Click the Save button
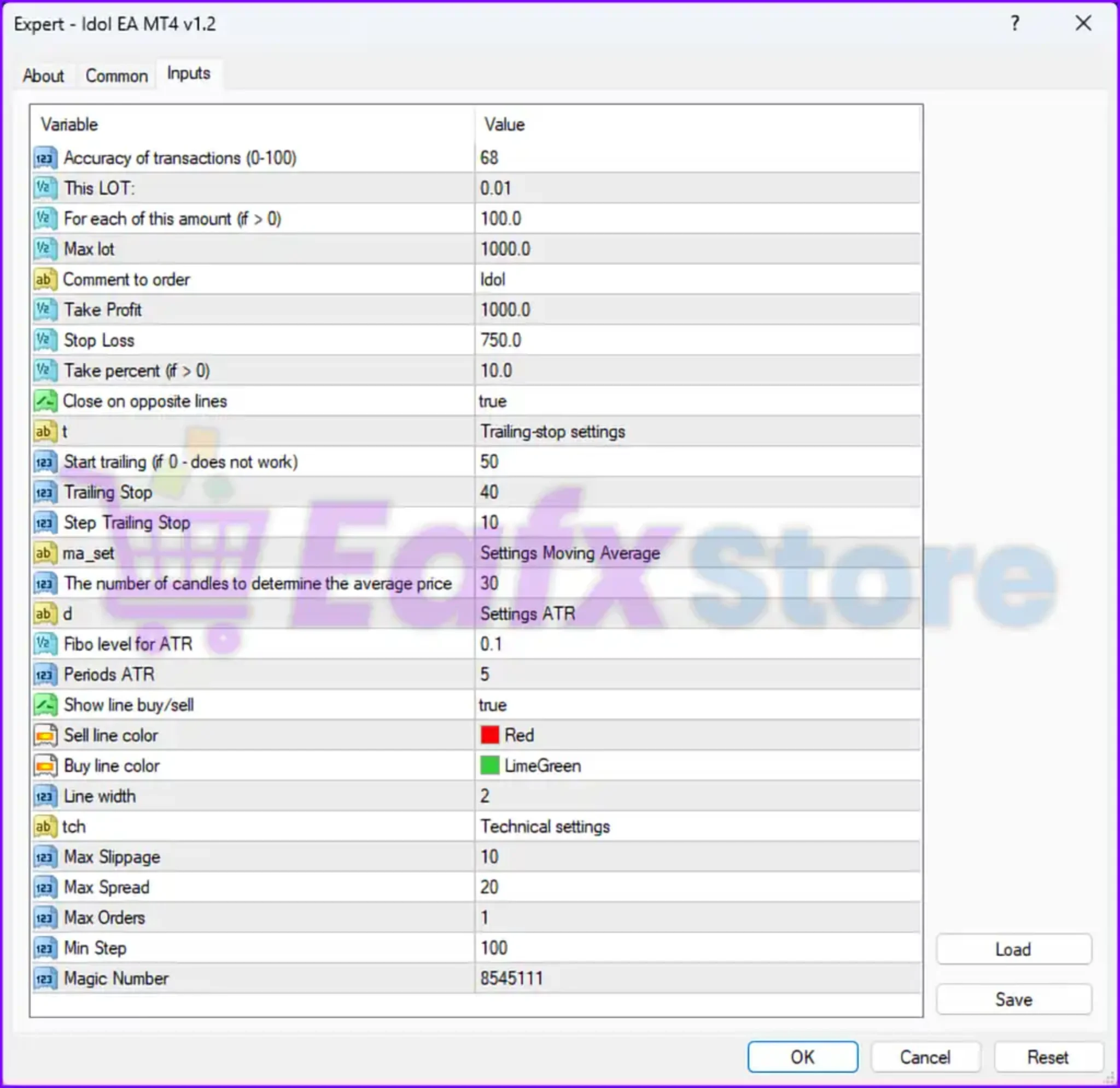Viewport: 1120px width, 1088px height. coord(1014,999)
